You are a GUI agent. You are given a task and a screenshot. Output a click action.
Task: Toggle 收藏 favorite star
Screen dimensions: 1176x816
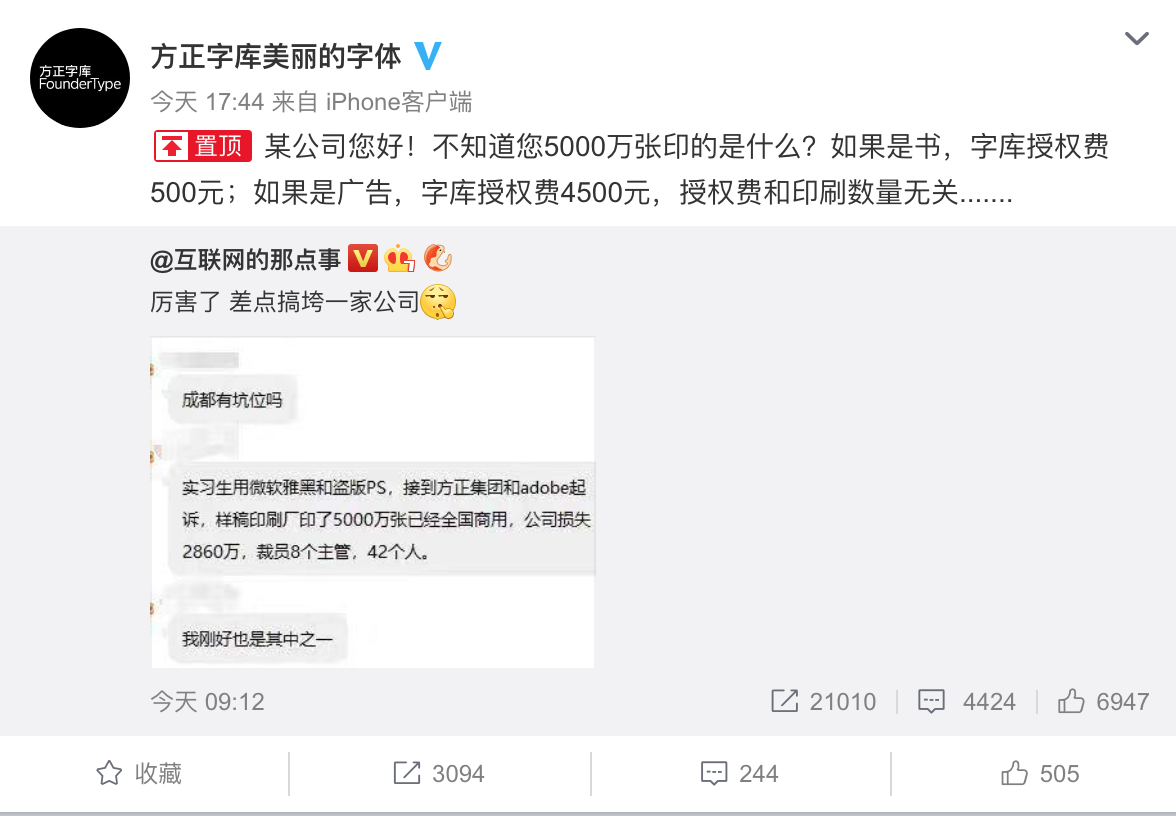click(139, 773)
